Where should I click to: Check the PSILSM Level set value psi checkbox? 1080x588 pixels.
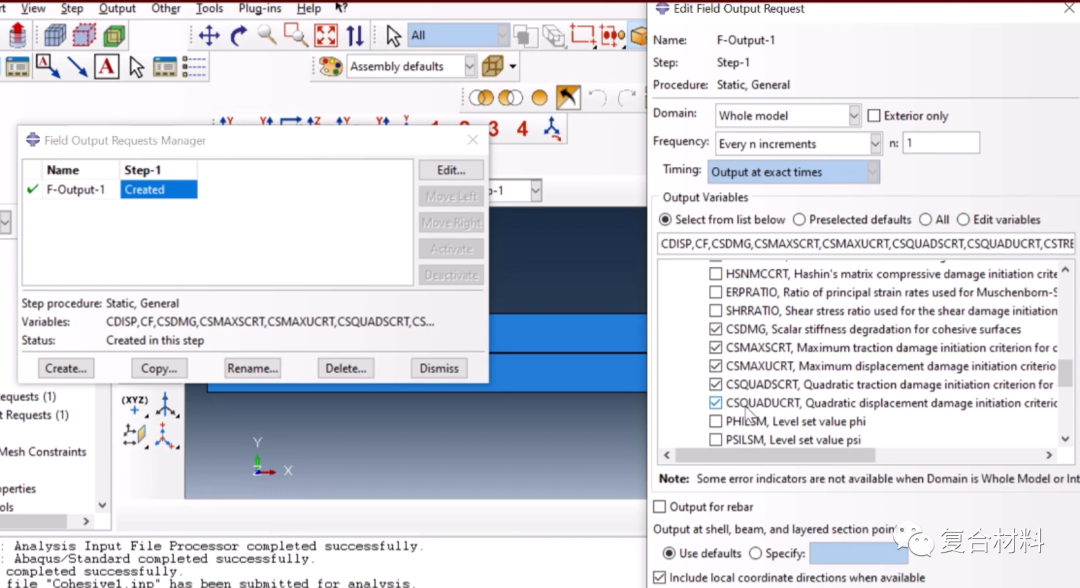716,440
